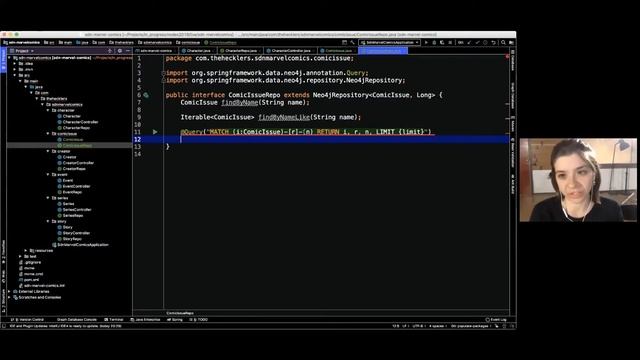Open the Event Log
The image size is (640, 360).
(x=496, y=320)
